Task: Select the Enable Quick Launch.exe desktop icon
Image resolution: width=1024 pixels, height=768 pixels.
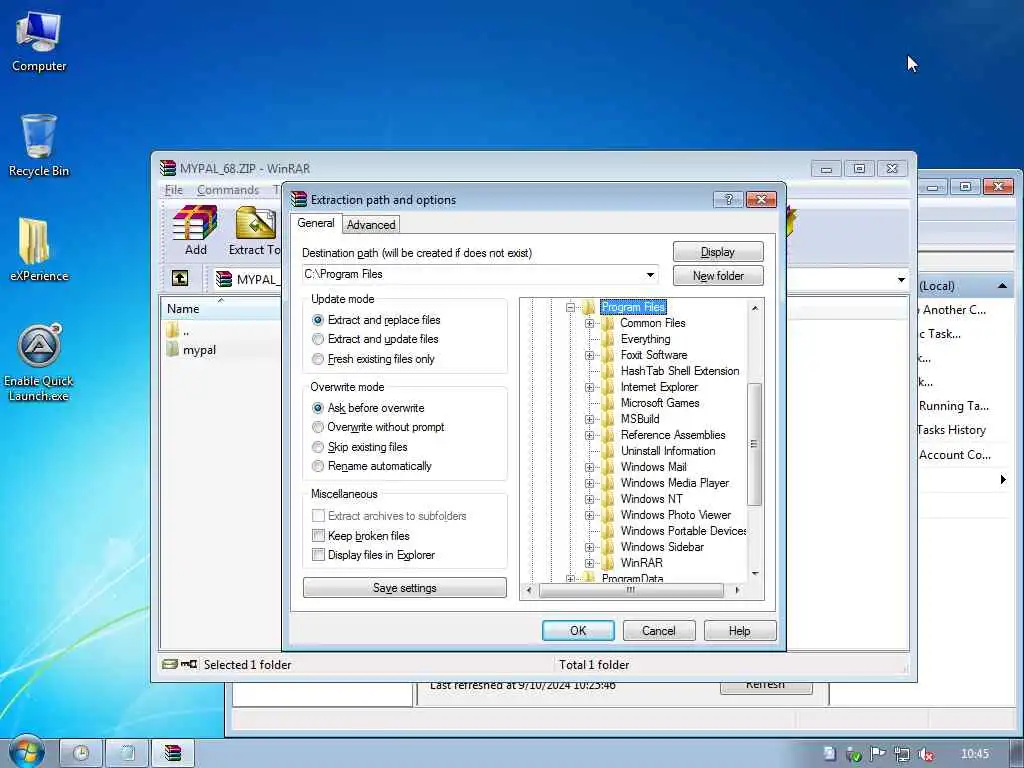Action: [x=39, y=362]
